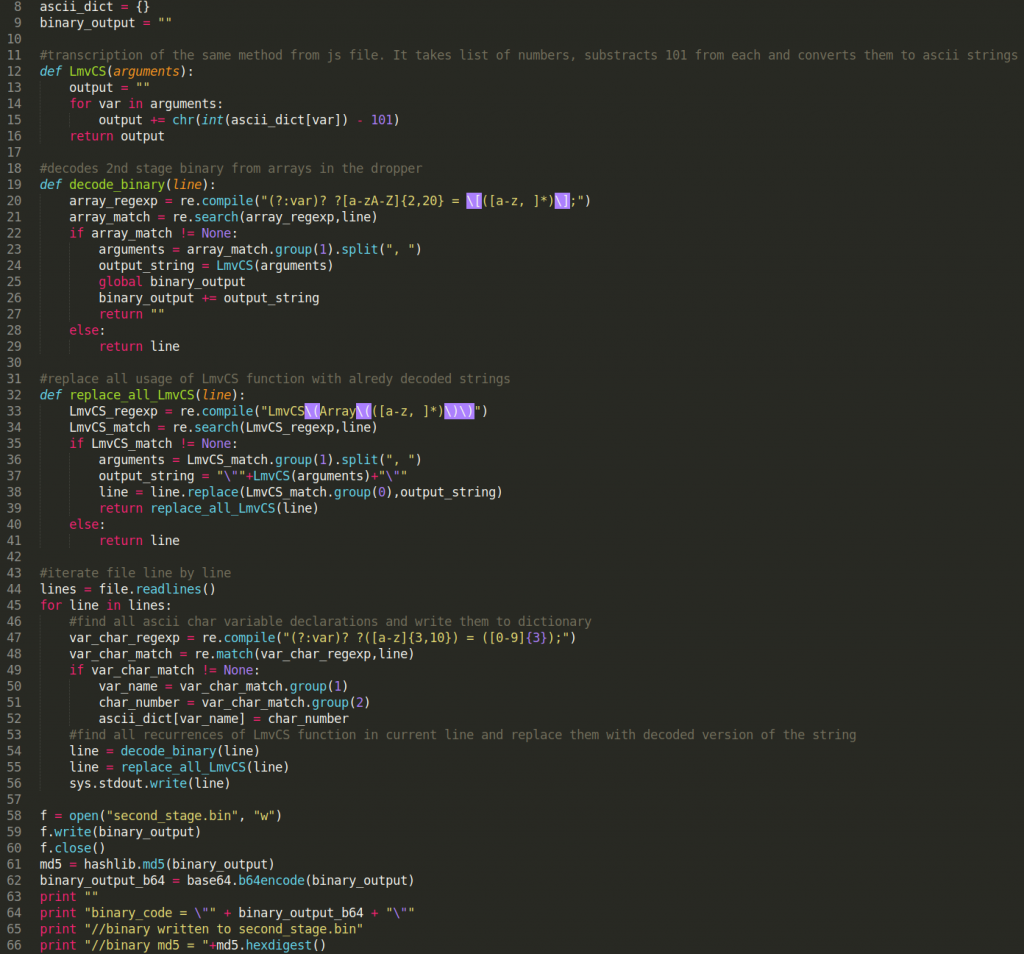Click the LmvCS function name in its definition
Screen dimensions: 1024x954
pos(88,71)
